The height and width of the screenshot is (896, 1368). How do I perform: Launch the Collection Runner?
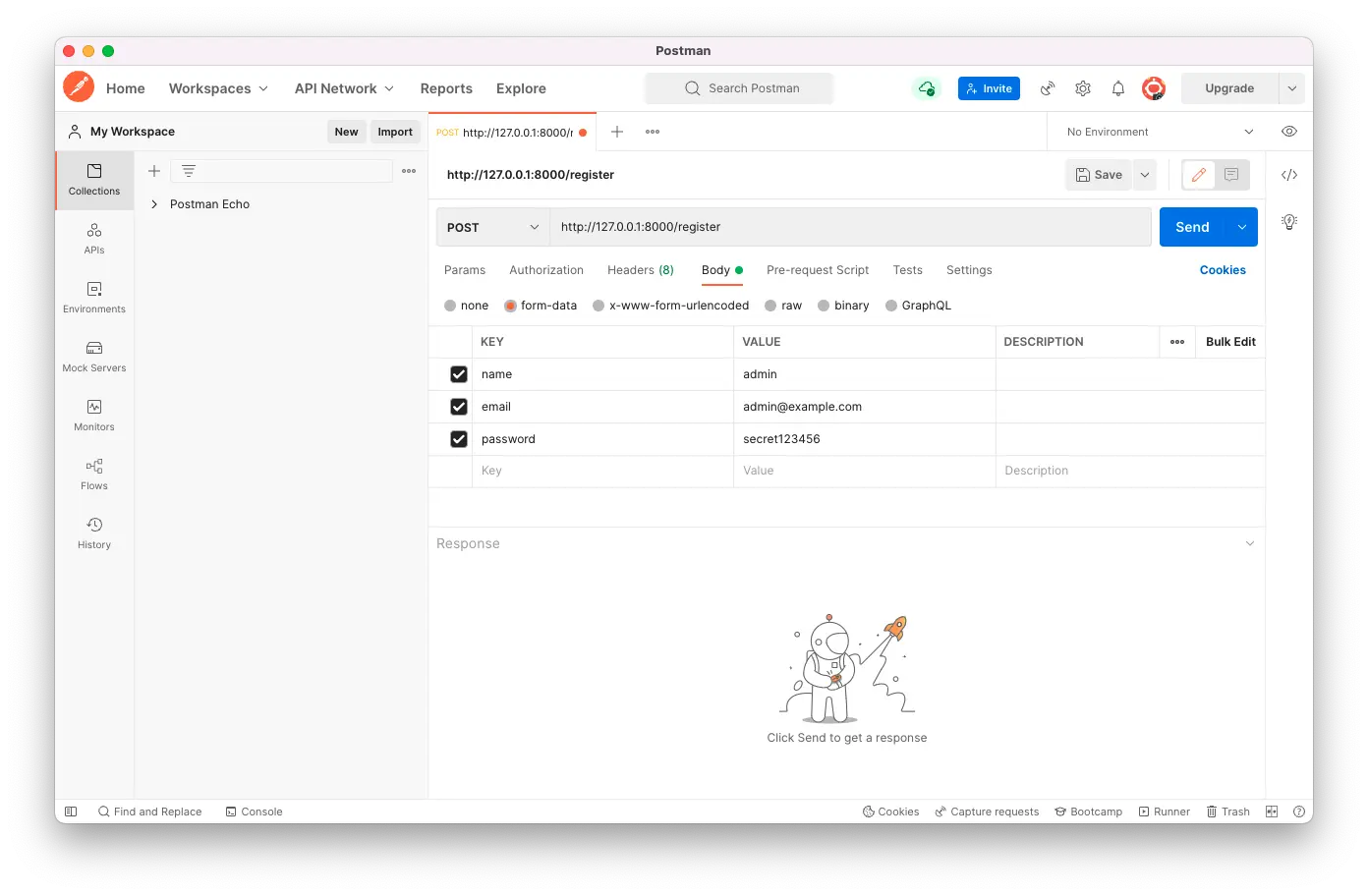[x=1165, y=812]
